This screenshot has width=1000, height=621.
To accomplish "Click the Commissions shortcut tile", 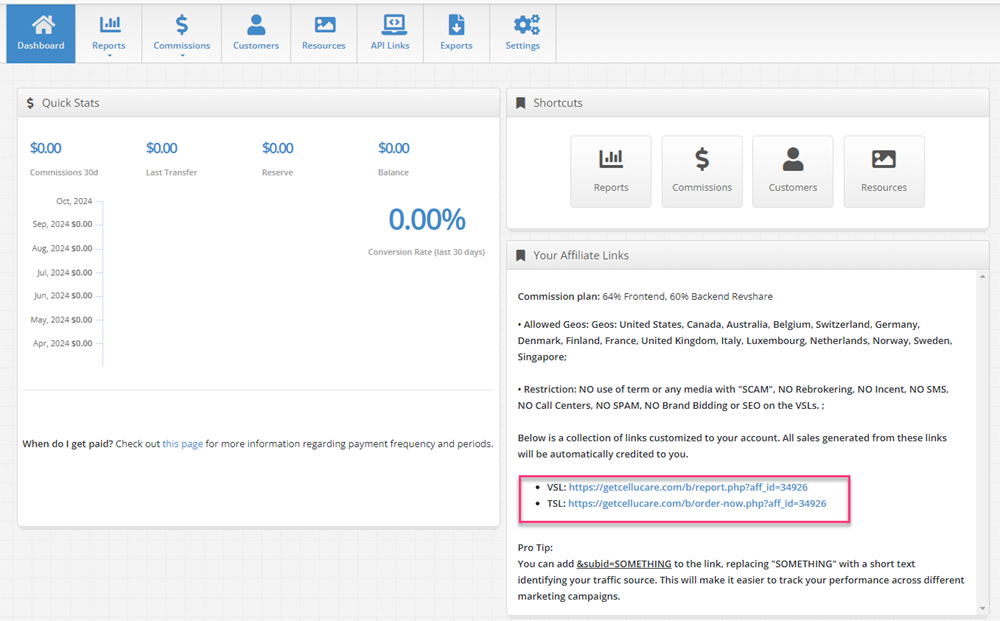I will click(701, 171).
